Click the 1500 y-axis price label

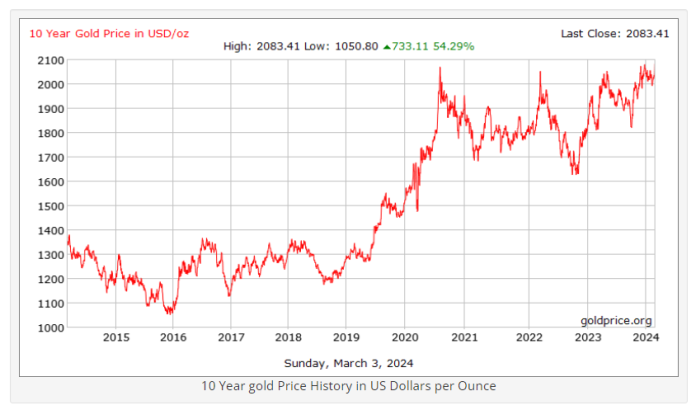[x=52, y=206]
